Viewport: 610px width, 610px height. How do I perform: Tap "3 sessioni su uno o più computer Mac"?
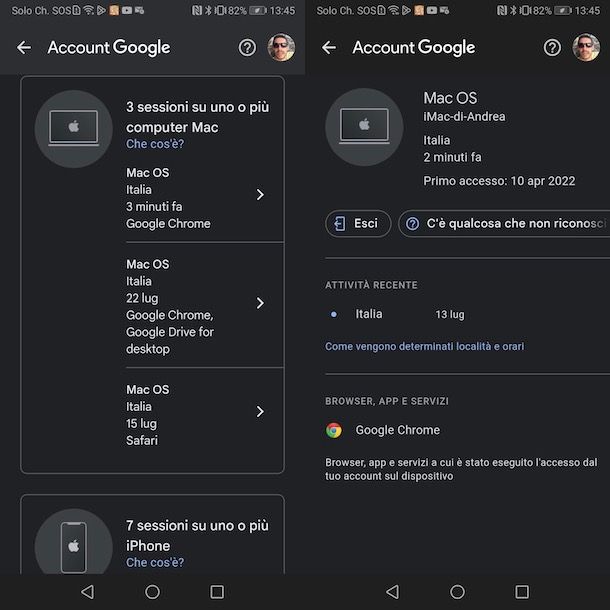pyautogui.click(x=197, y=117)
